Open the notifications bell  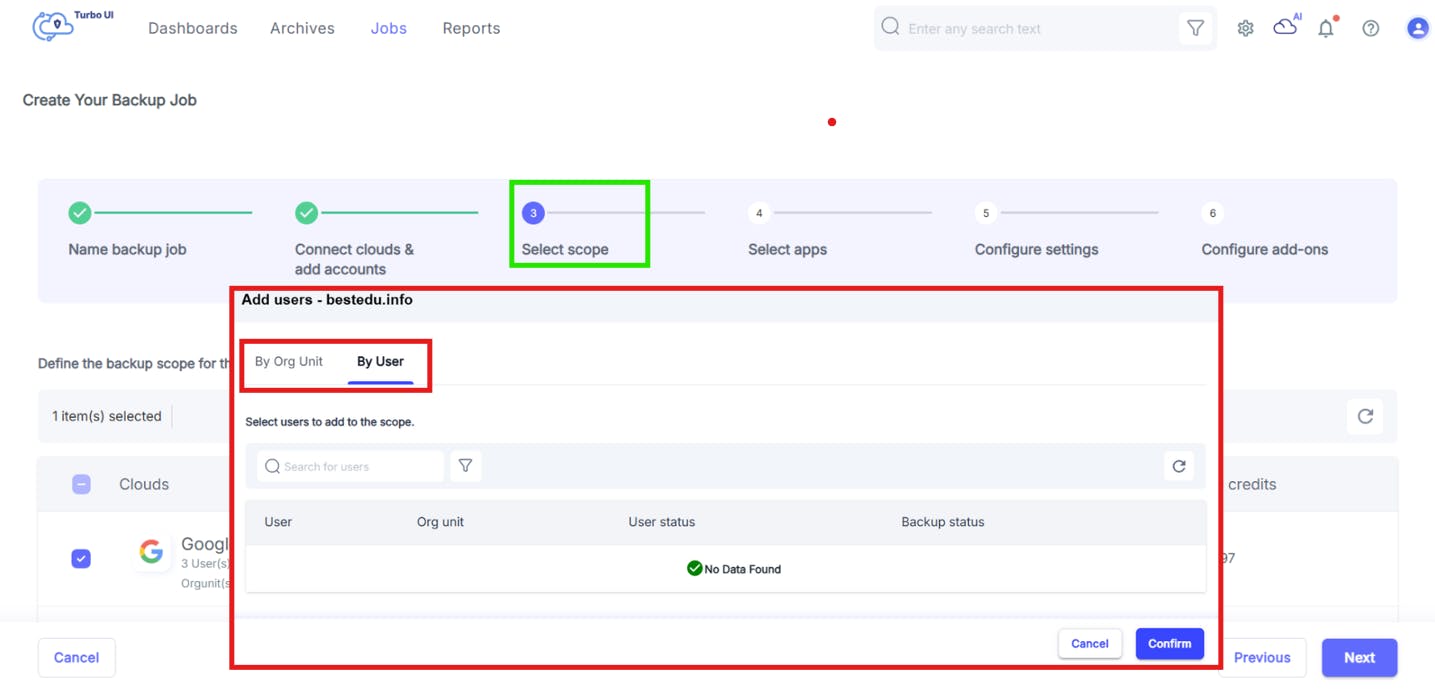point(1326,29)
